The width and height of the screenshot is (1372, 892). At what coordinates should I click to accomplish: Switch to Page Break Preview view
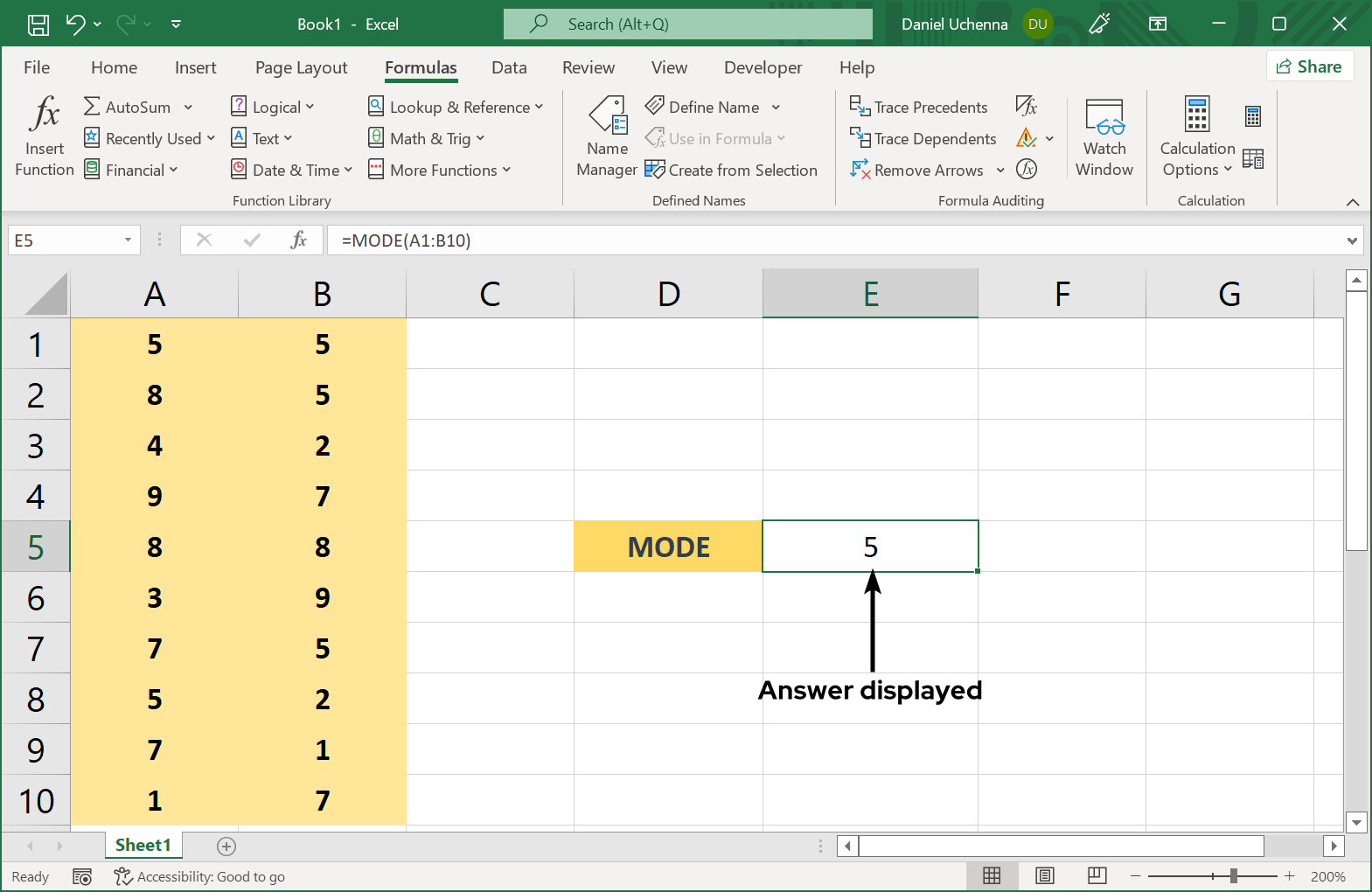(x=1097, y=876)
